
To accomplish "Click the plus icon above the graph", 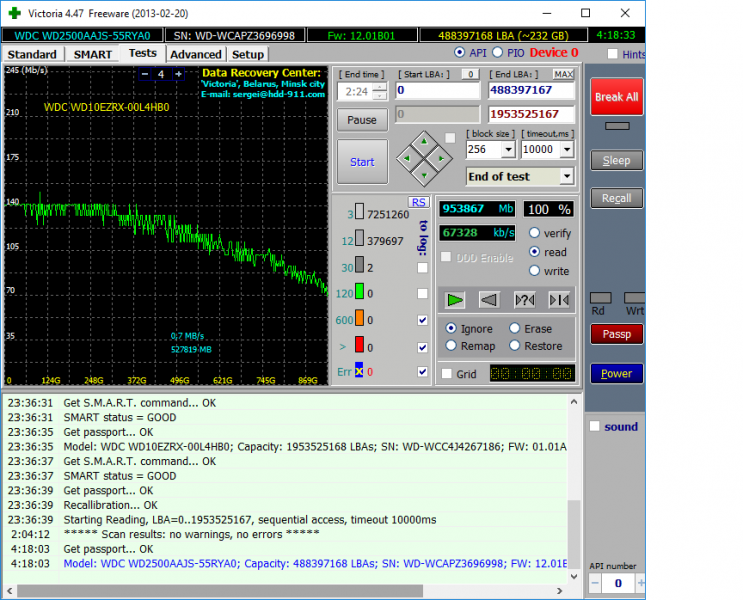I will [178, 74].
